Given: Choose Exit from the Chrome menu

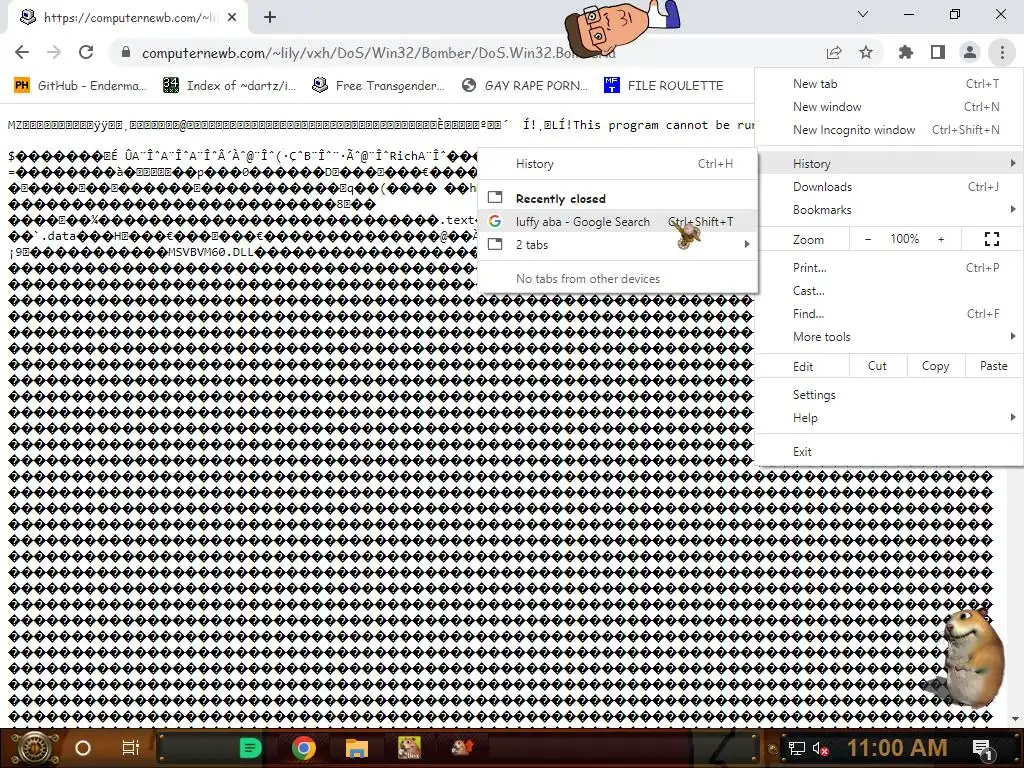Looking at the screenshot, I should coord(889,452).
